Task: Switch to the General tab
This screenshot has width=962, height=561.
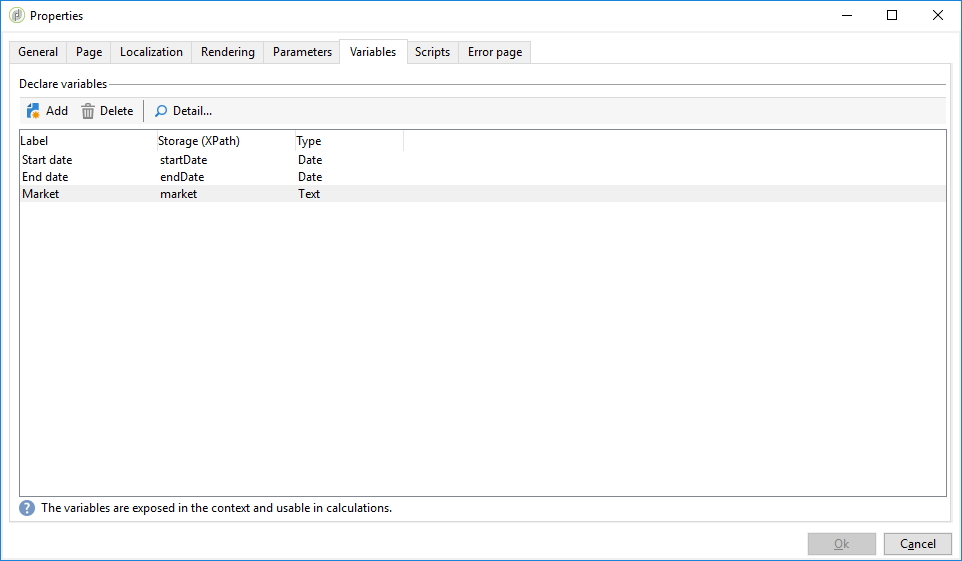Action: click(x=38, y=52)
